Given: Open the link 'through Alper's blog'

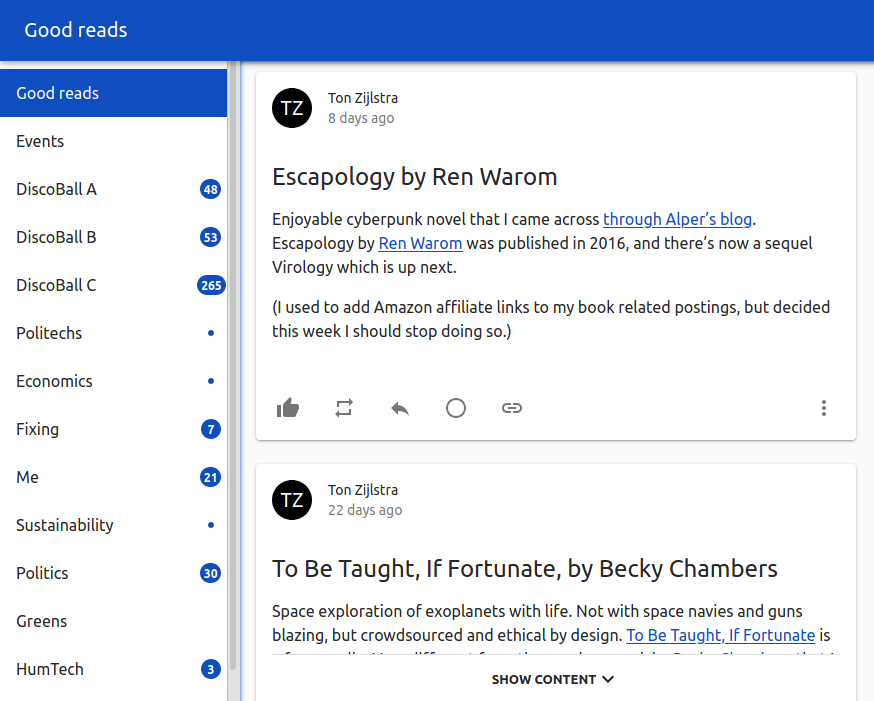Looking at the screenshot, I should (x=677, y=219).
